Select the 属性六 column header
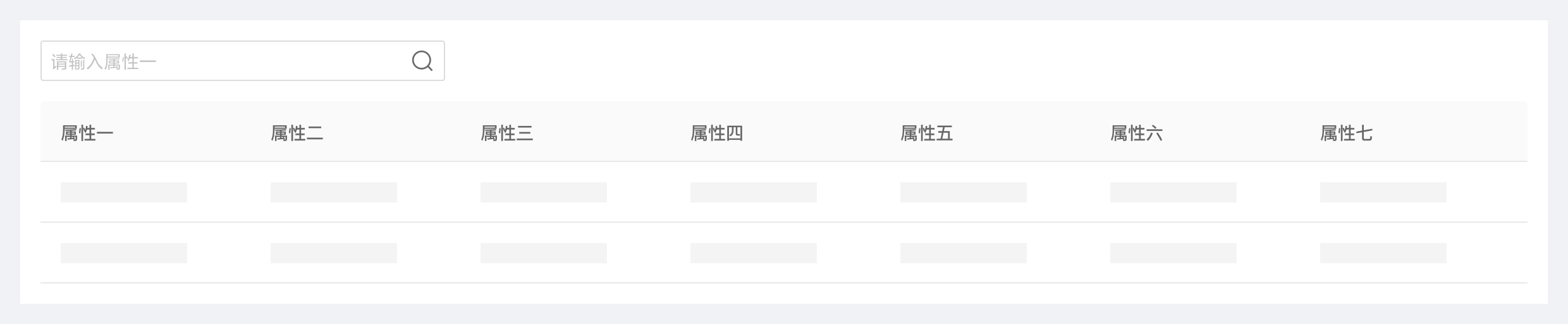1568x324 pixels. point(1137,133)
